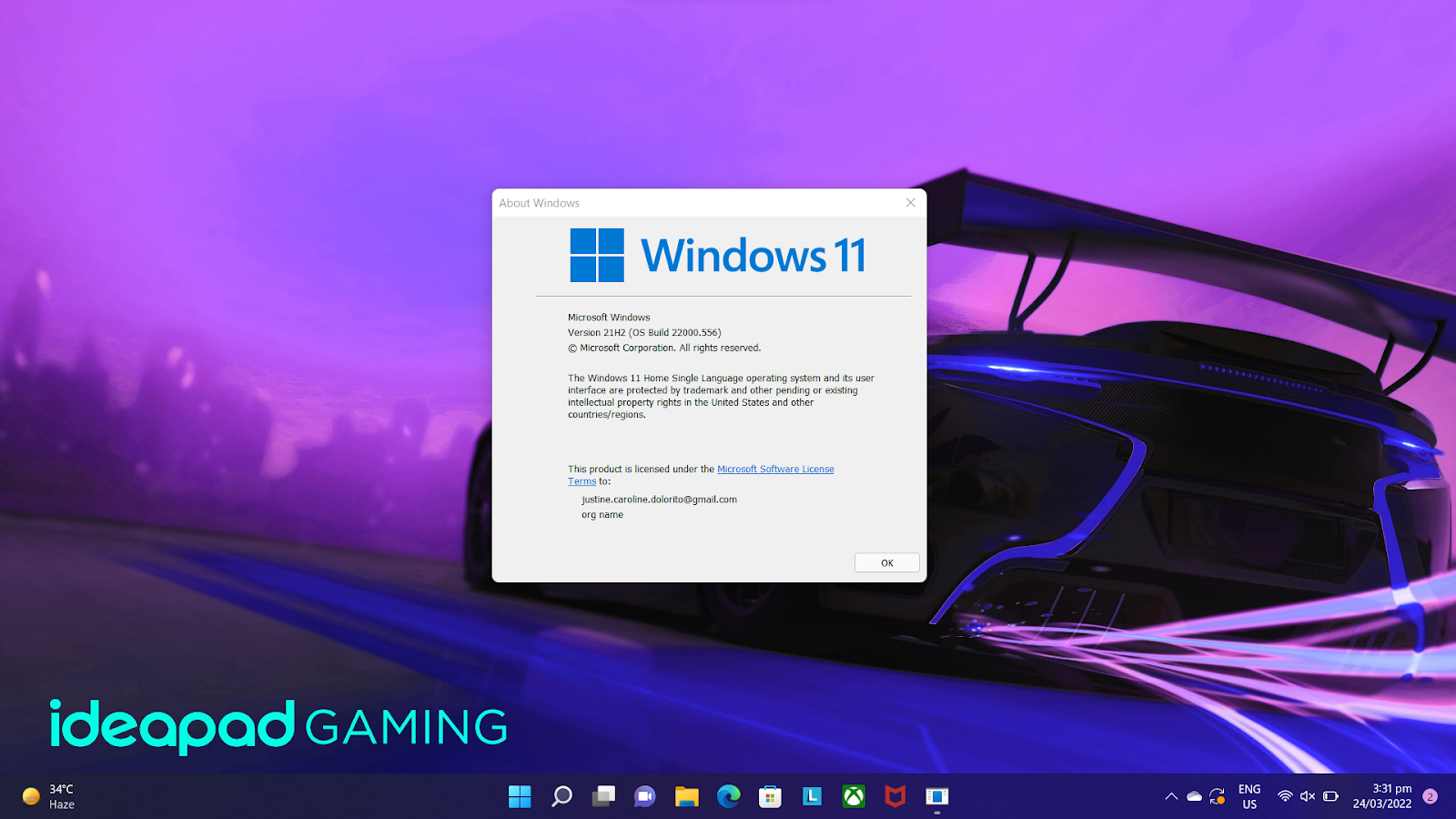Launch Teams Chat from the taskbar
Image resolution: width=1456 pixels, height=819 pixels.
(645, 796)
